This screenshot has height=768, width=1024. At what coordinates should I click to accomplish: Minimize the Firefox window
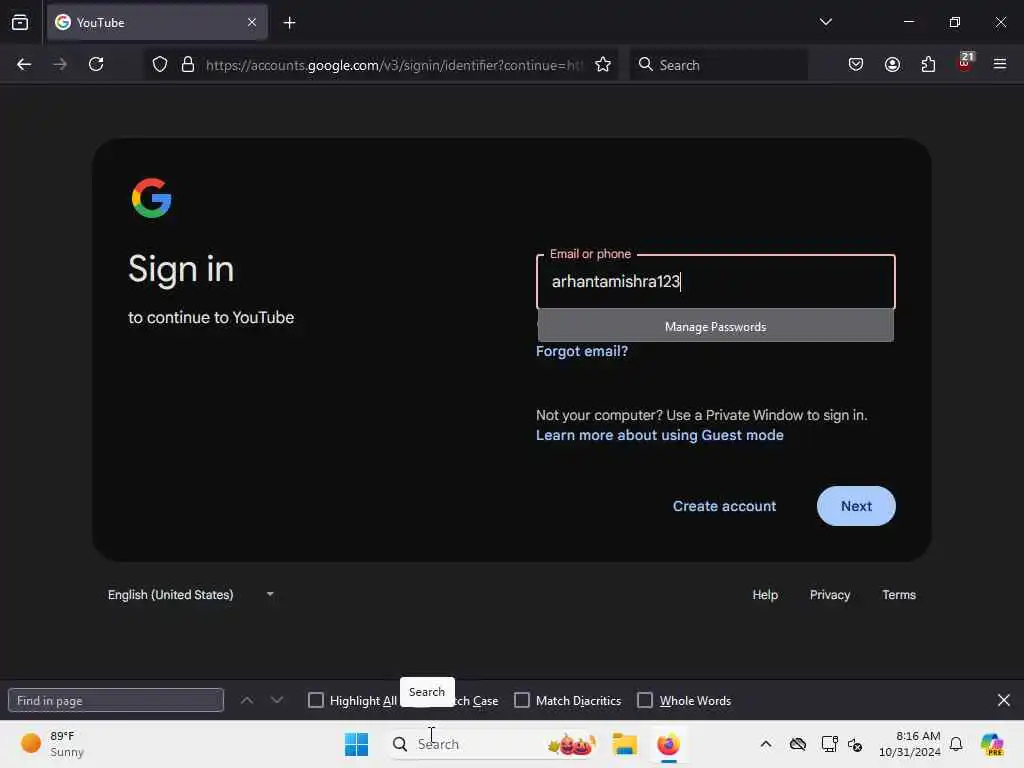(x=909, y=22)
